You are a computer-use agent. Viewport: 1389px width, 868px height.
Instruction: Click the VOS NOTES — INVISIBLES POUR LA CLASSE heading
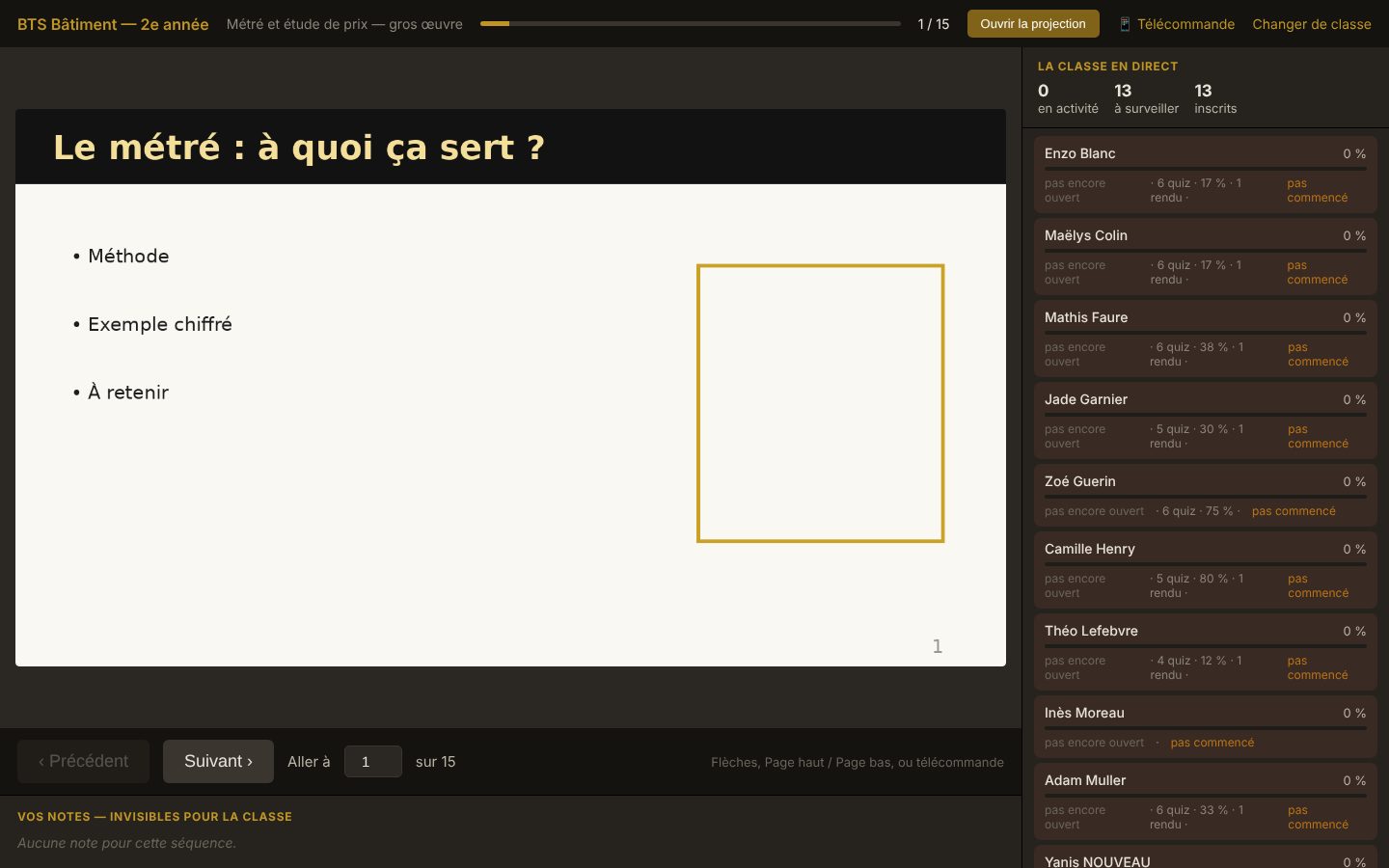[x=154, y=817]
